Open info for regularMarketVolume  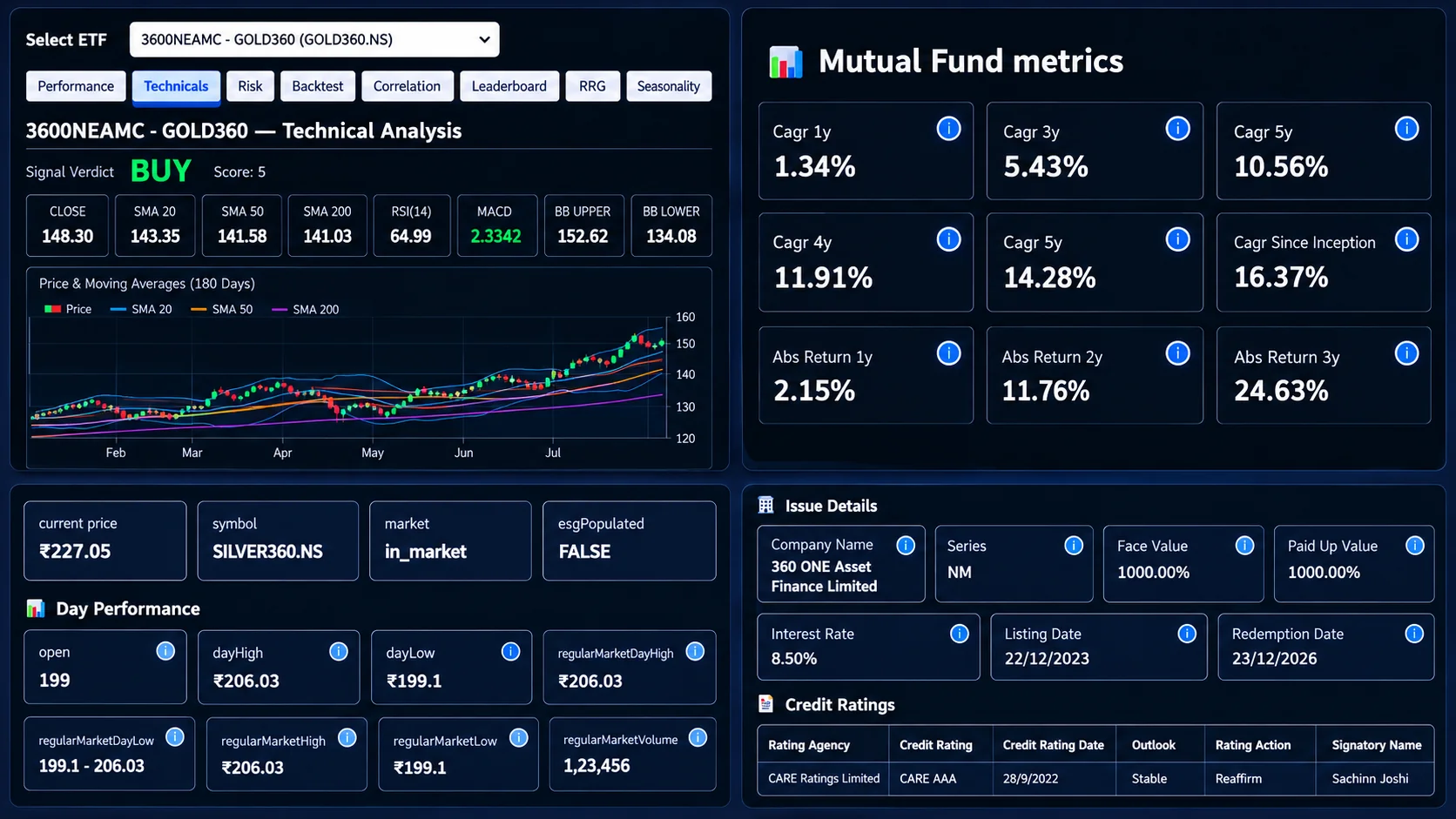click(x=698, y=738)
